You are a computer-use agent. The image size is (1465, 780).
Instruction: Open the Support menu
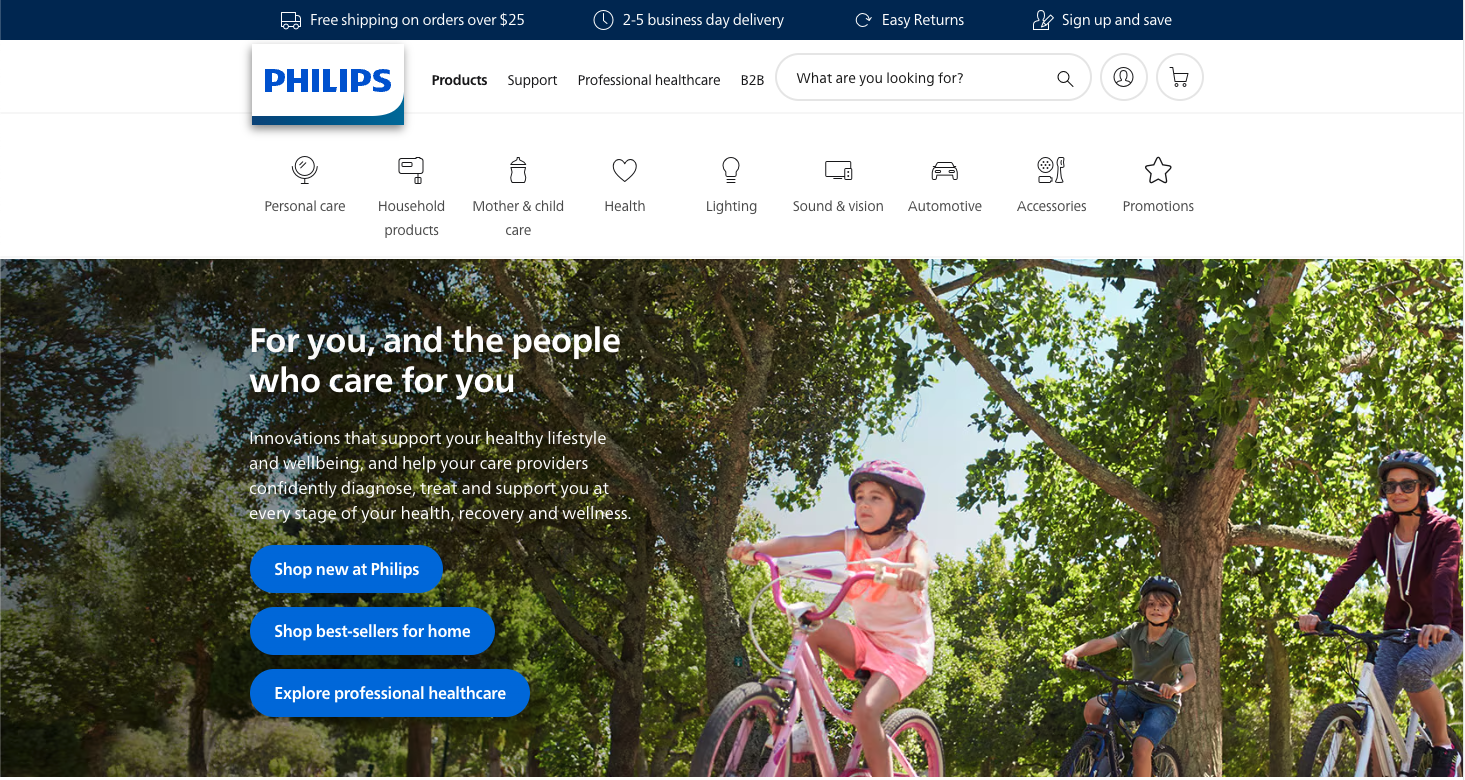[x=532, y=80]
